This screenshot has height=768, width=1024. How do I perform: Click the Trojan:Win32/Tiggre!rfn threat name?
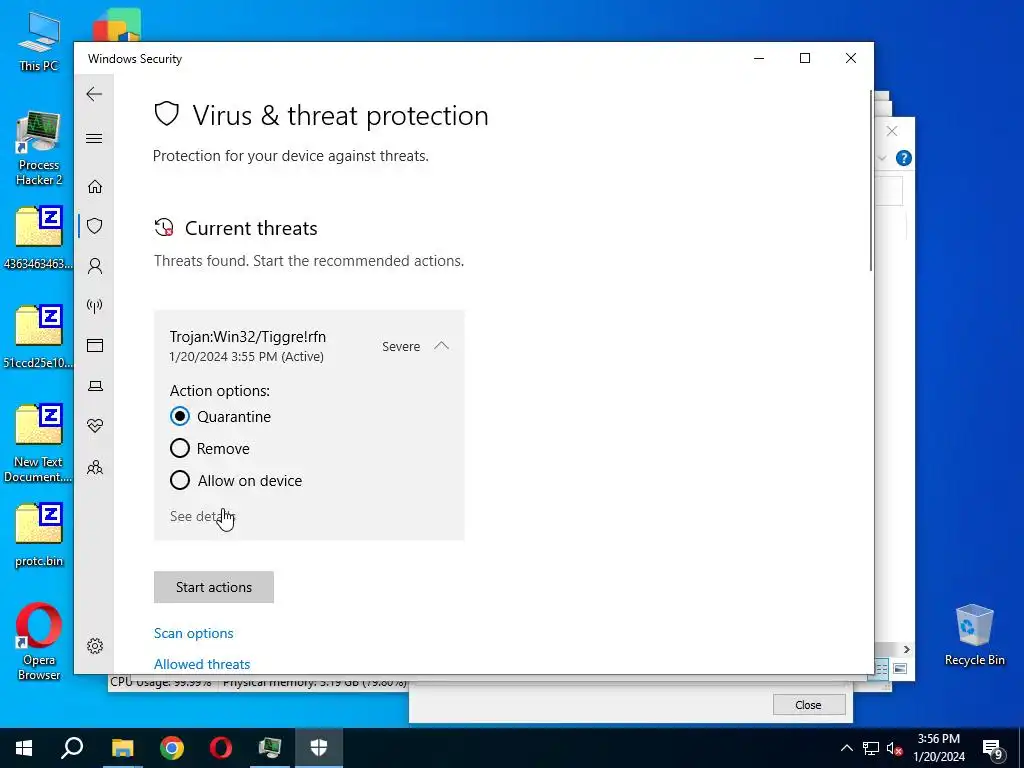(248, 337)
